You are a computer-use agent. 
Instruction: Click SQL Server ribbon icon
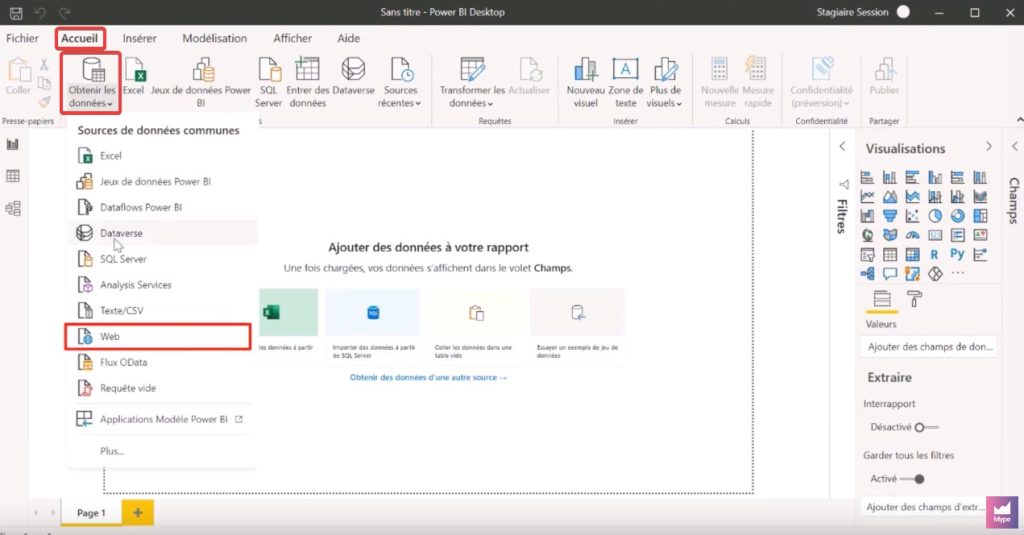(x=268, y=83)
